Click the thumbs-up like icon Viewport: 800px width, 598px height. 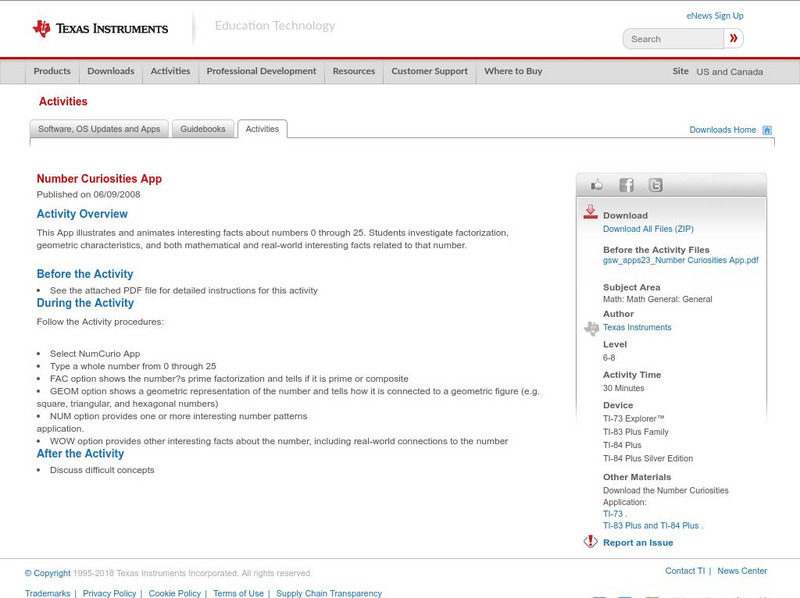pos(597,185)
